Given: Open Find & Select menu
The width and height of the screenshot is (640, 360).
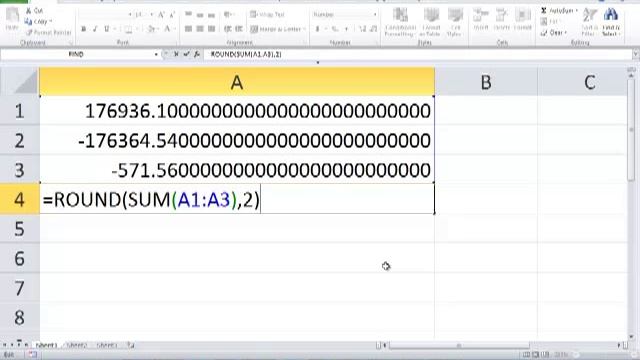Looking at the screenshot, I should click(611, 22).
